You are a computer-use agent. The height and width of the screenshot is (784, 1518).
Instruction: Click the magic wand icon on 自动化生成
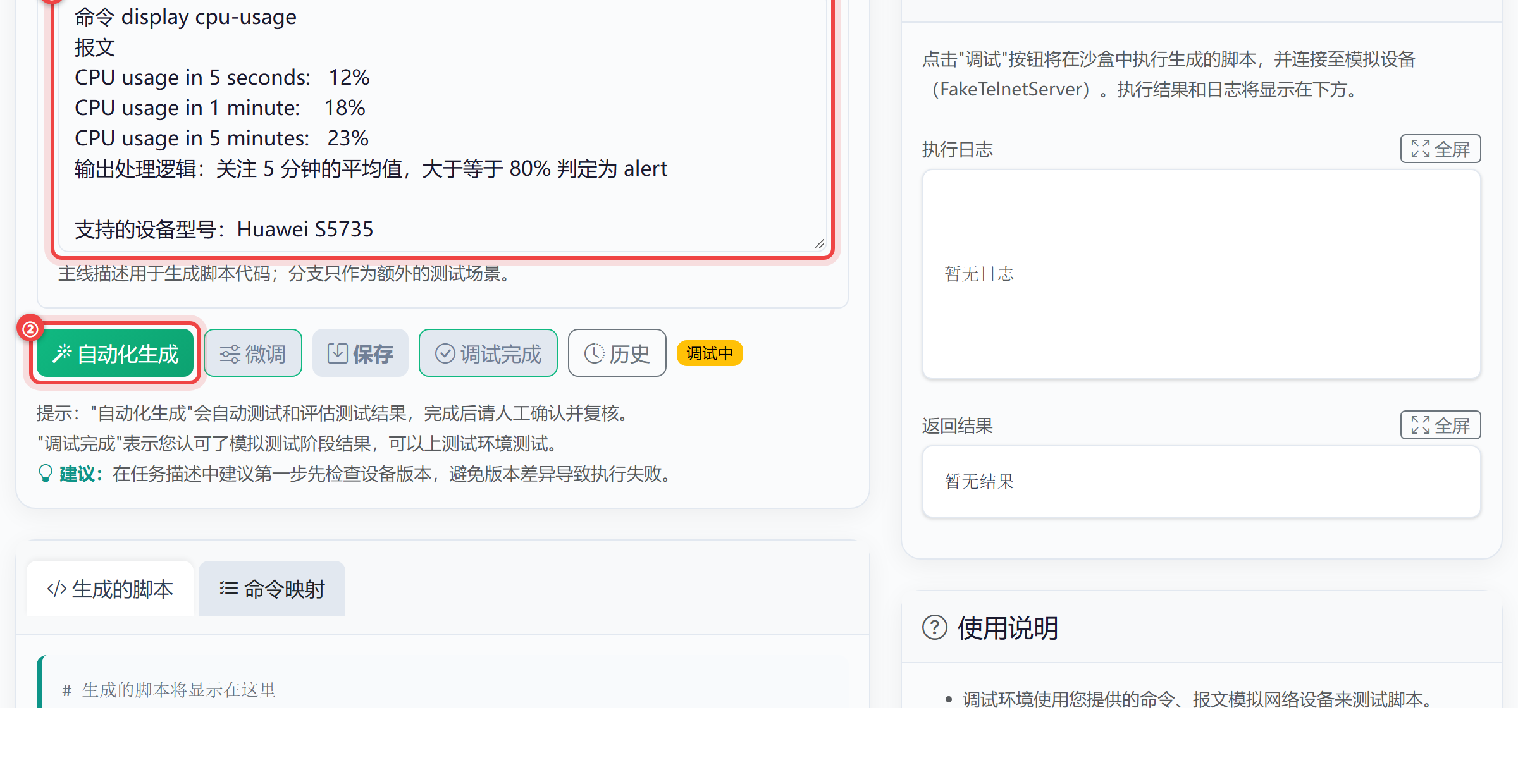62,353
